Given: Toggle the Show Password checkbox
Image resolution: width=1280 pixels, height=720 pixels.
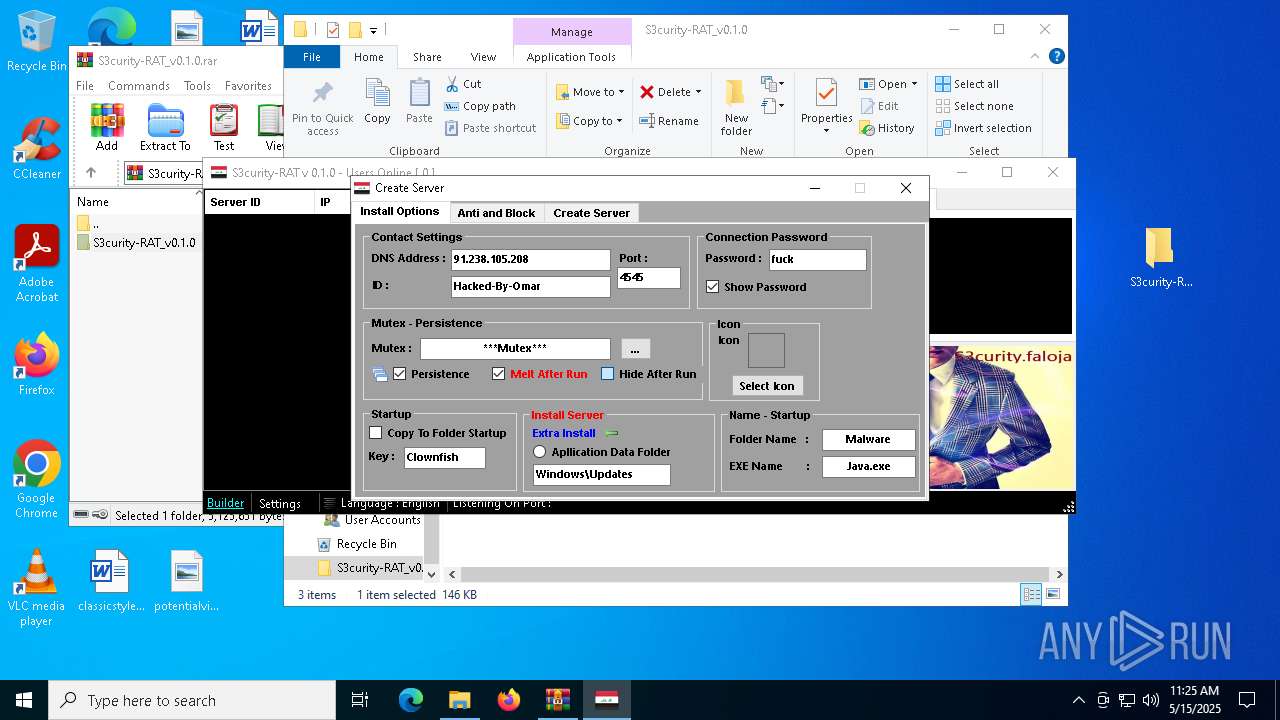Looking at the screenshot, I should point(712,287).
